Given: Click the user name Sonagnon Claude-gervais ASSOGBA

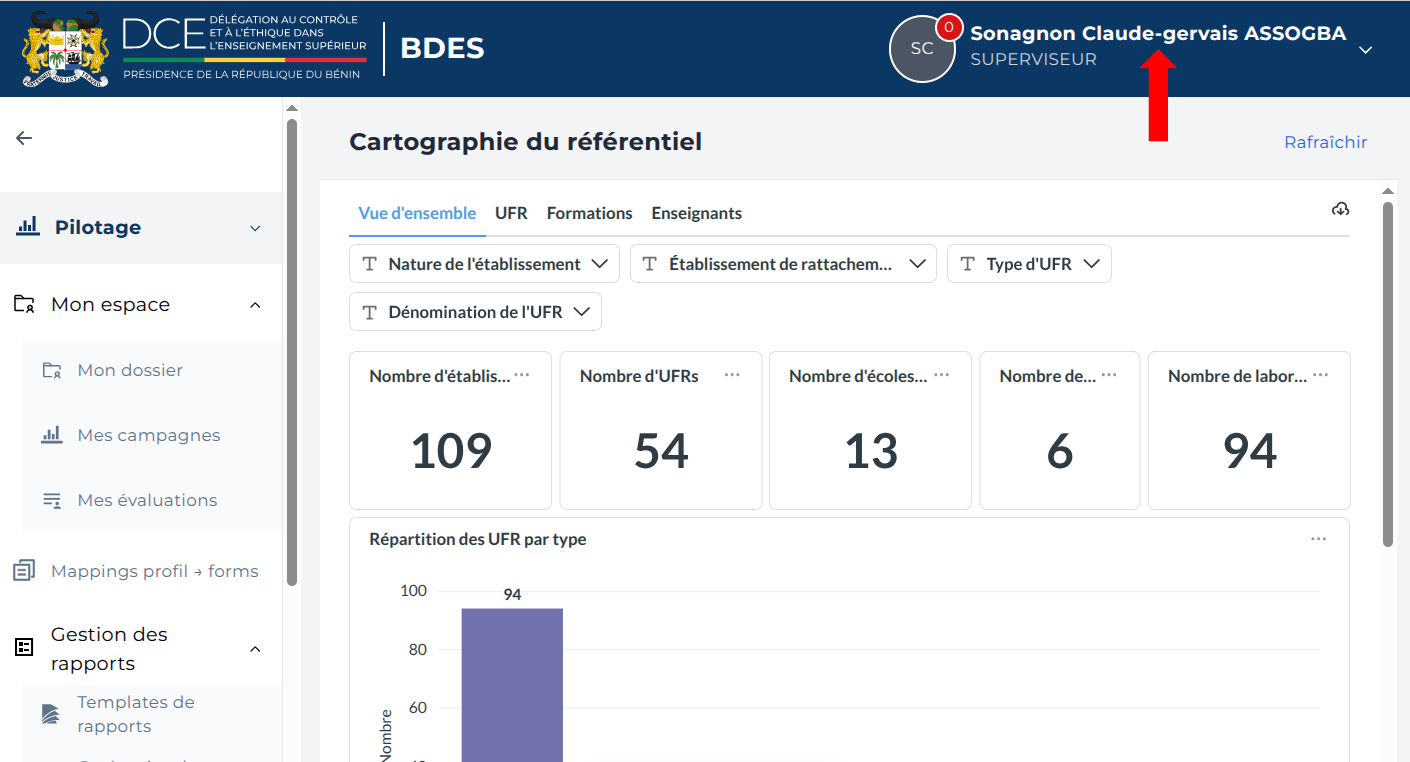Looking at the screenshot, I should [x=1158, y=33].
